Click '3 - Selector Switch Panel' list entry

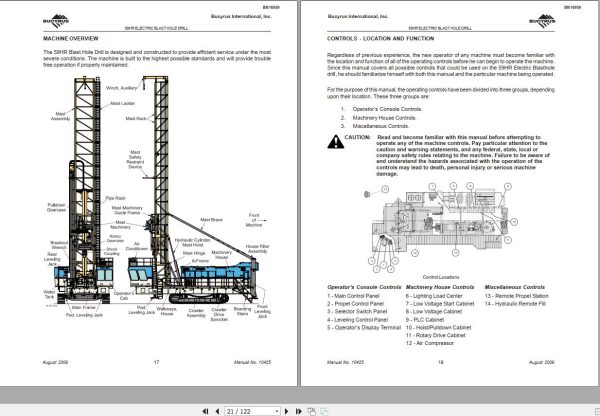tap(357, 312)
